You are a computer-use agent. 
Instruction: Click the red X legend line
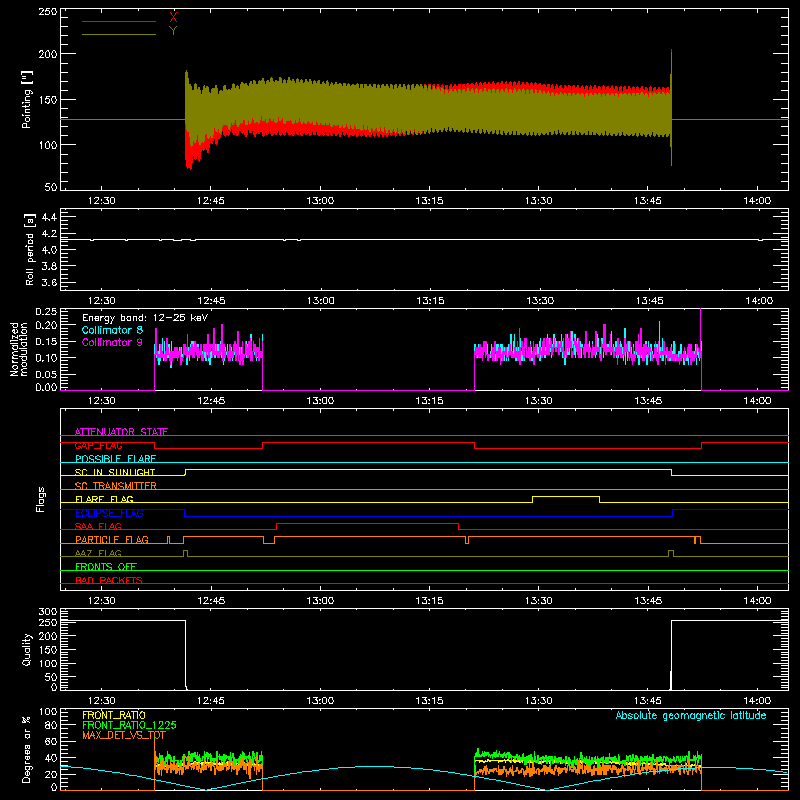tap(119, 21)
